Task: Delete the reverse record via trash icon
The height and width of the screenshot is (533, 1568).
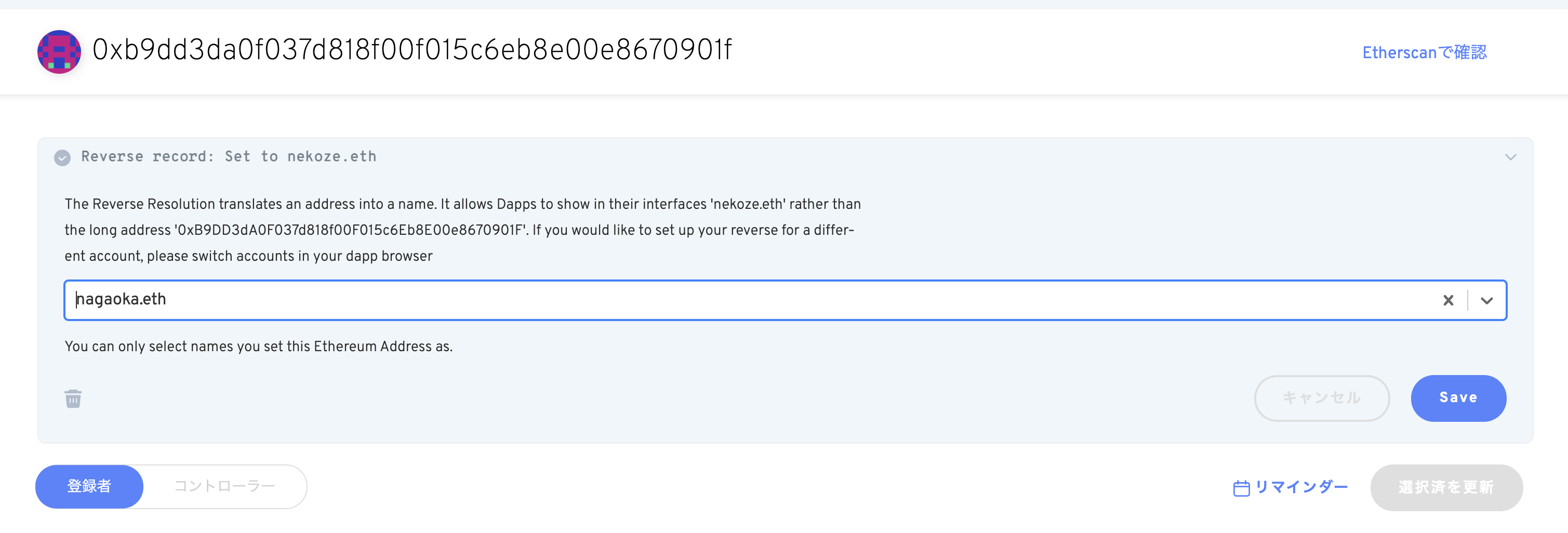Action: coord(73,398)
